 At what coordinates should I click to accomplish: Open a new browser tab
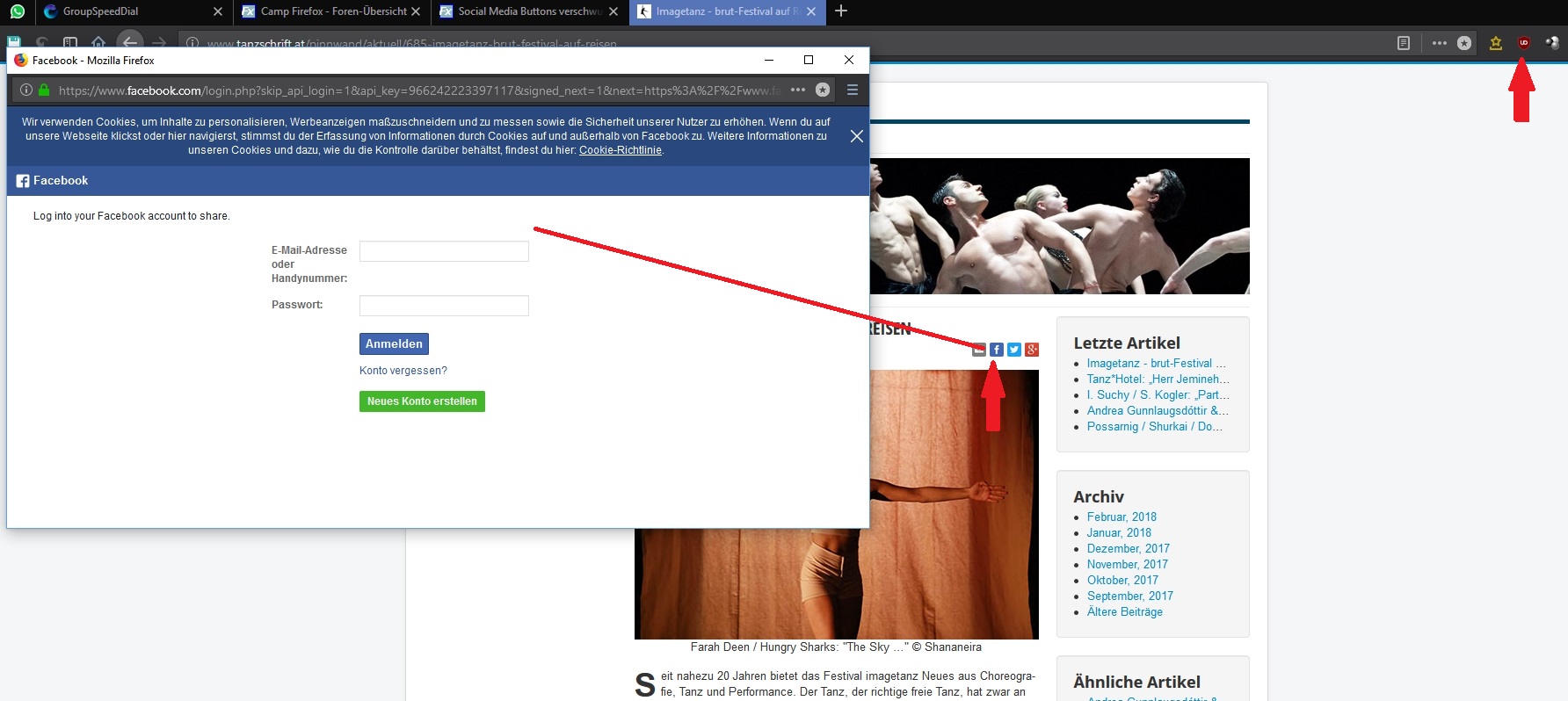(x=841, y=11)
